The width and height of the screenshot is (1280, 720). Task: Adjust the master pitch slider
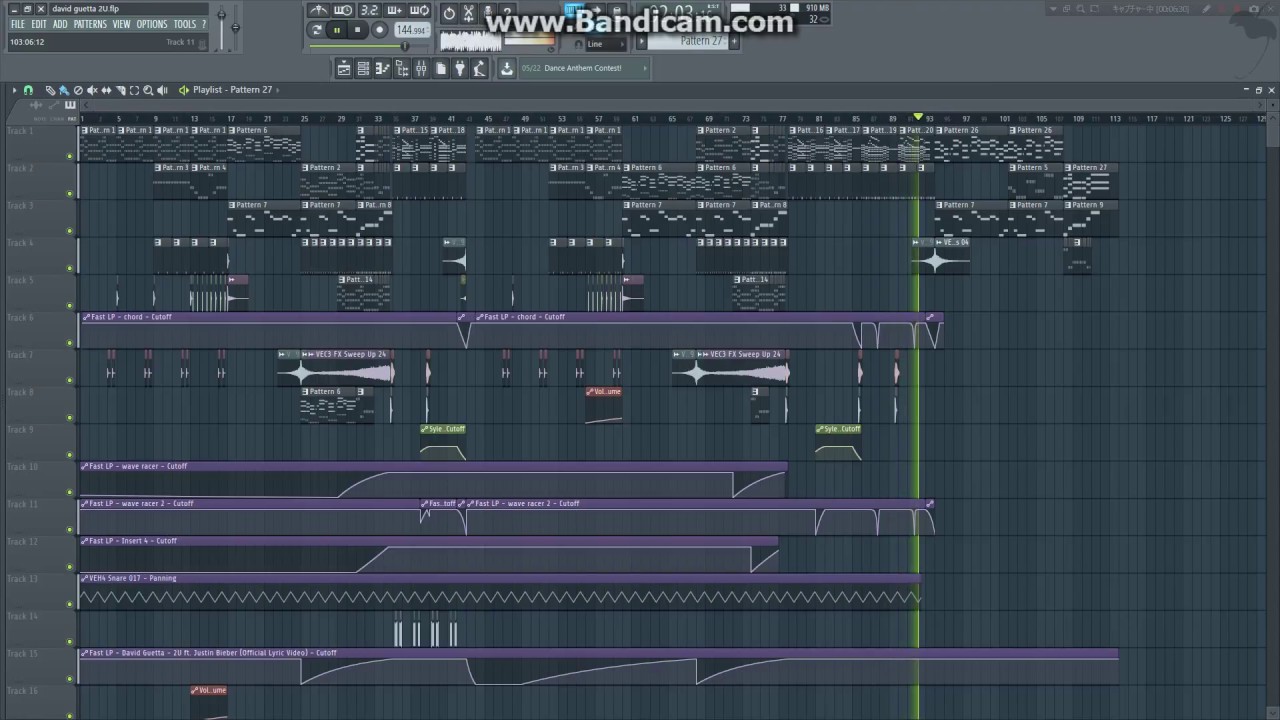(x=236, y=28)
